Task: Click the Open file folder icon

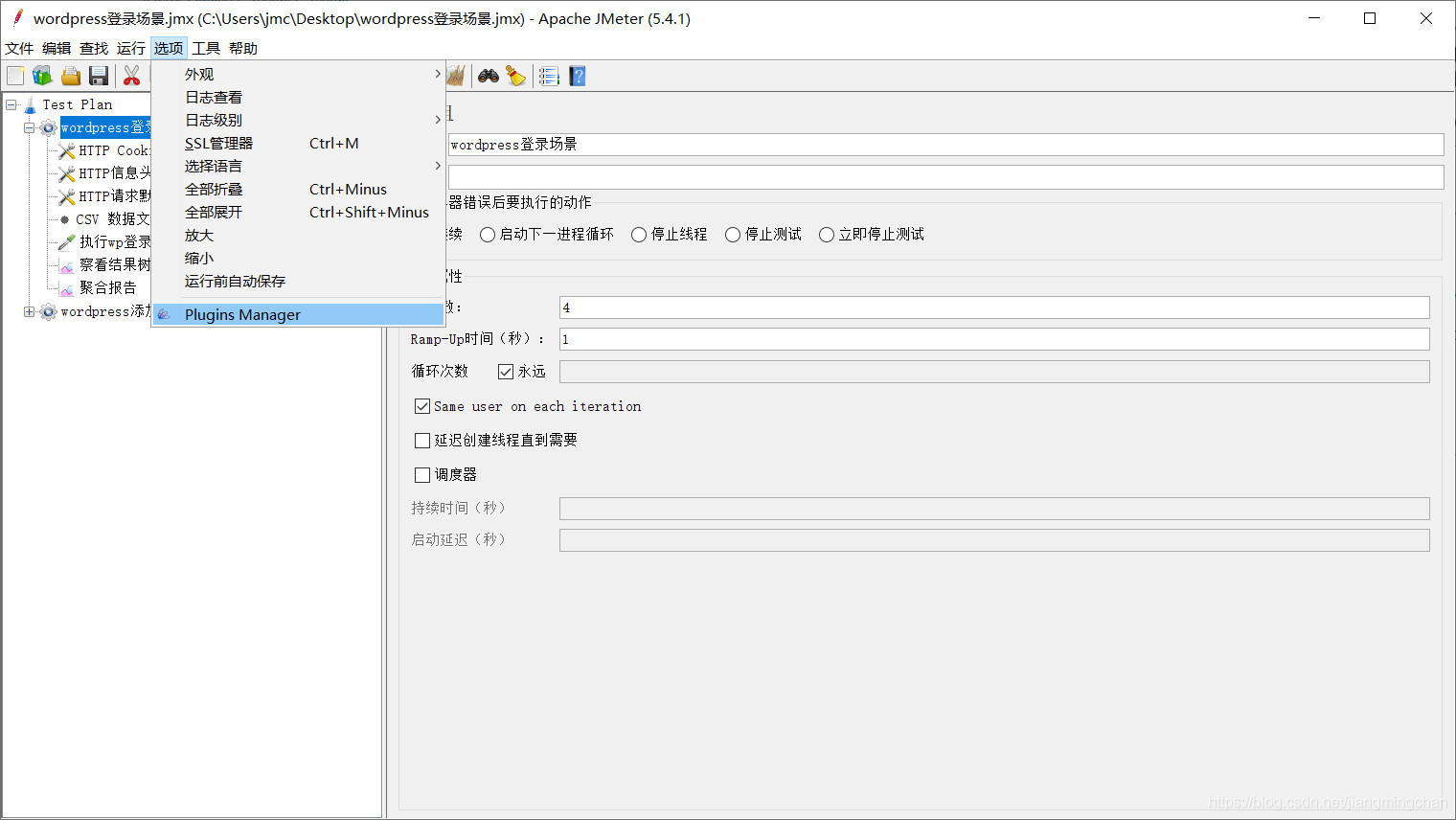Action: click(70, 76)
